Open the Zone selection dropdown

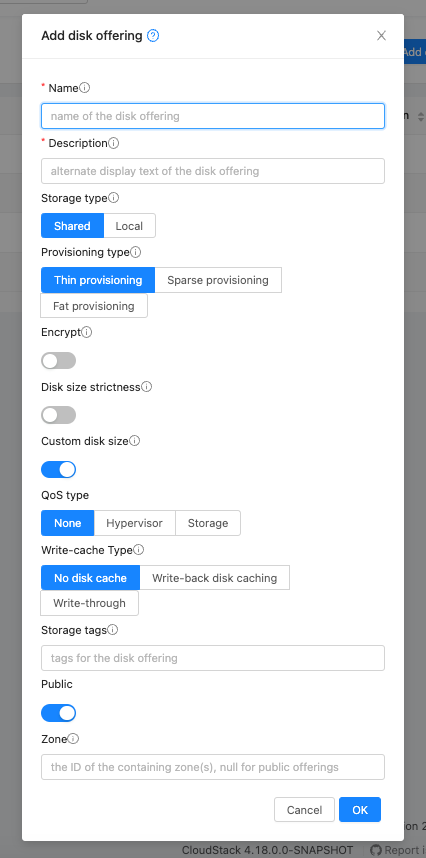tap(213, 767)
